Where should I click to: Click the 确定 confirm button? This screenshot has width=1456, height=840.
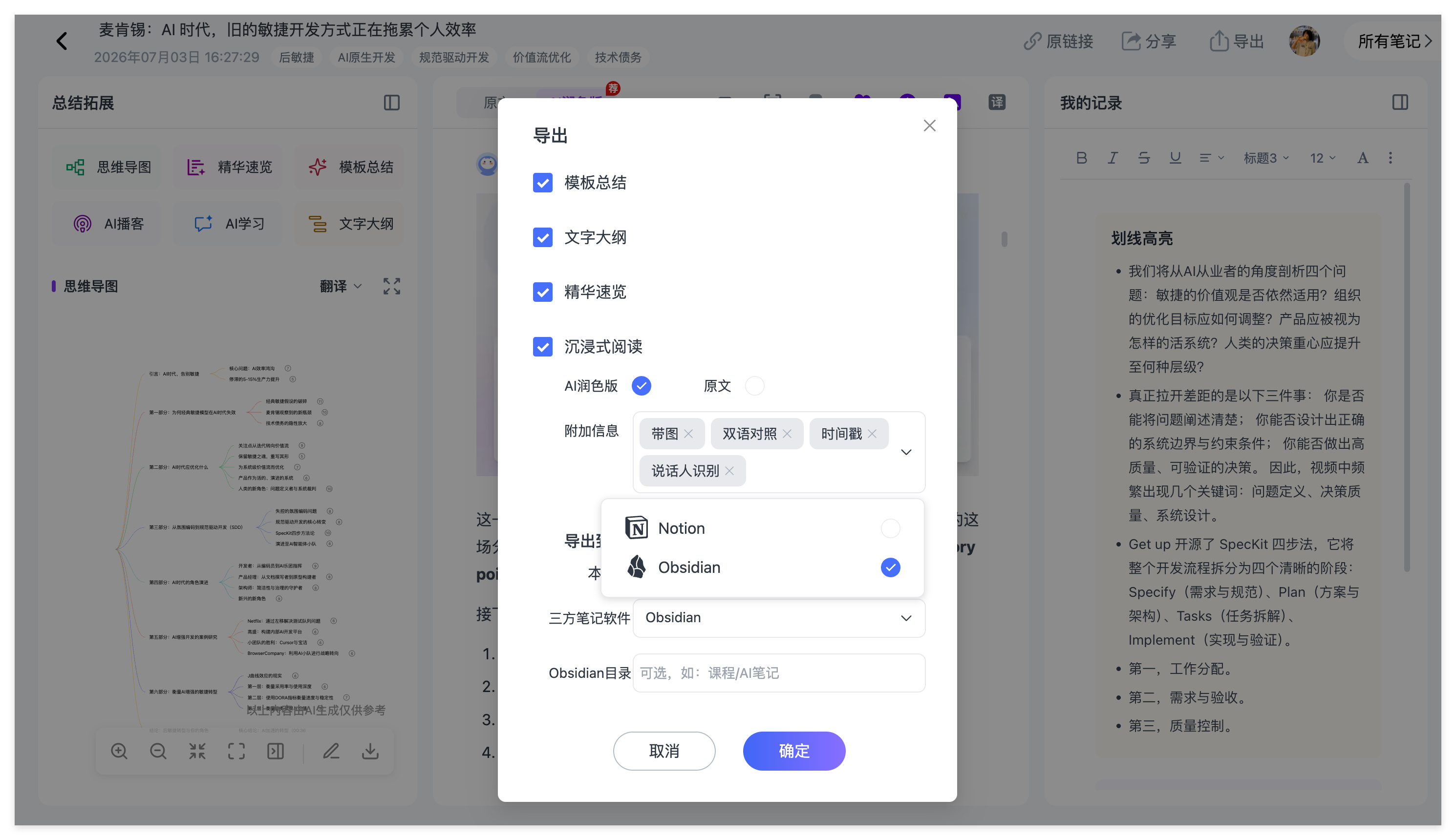794,751
